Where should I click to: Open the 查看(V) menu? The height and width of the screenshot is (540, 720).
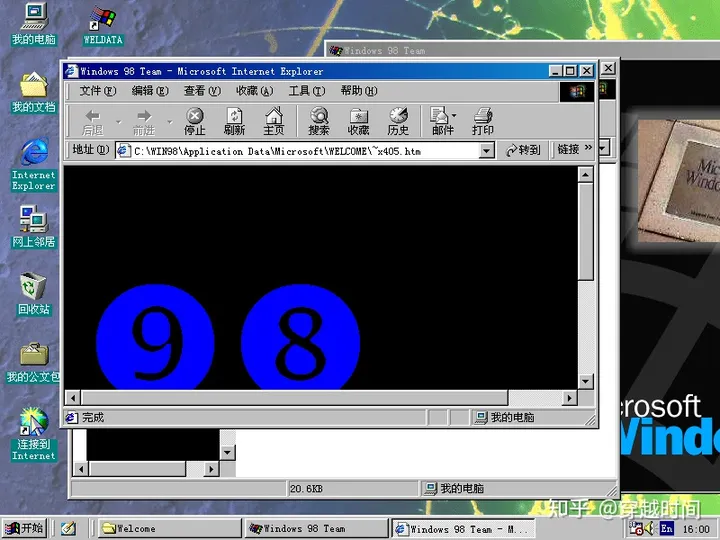(x=202, y=91)
